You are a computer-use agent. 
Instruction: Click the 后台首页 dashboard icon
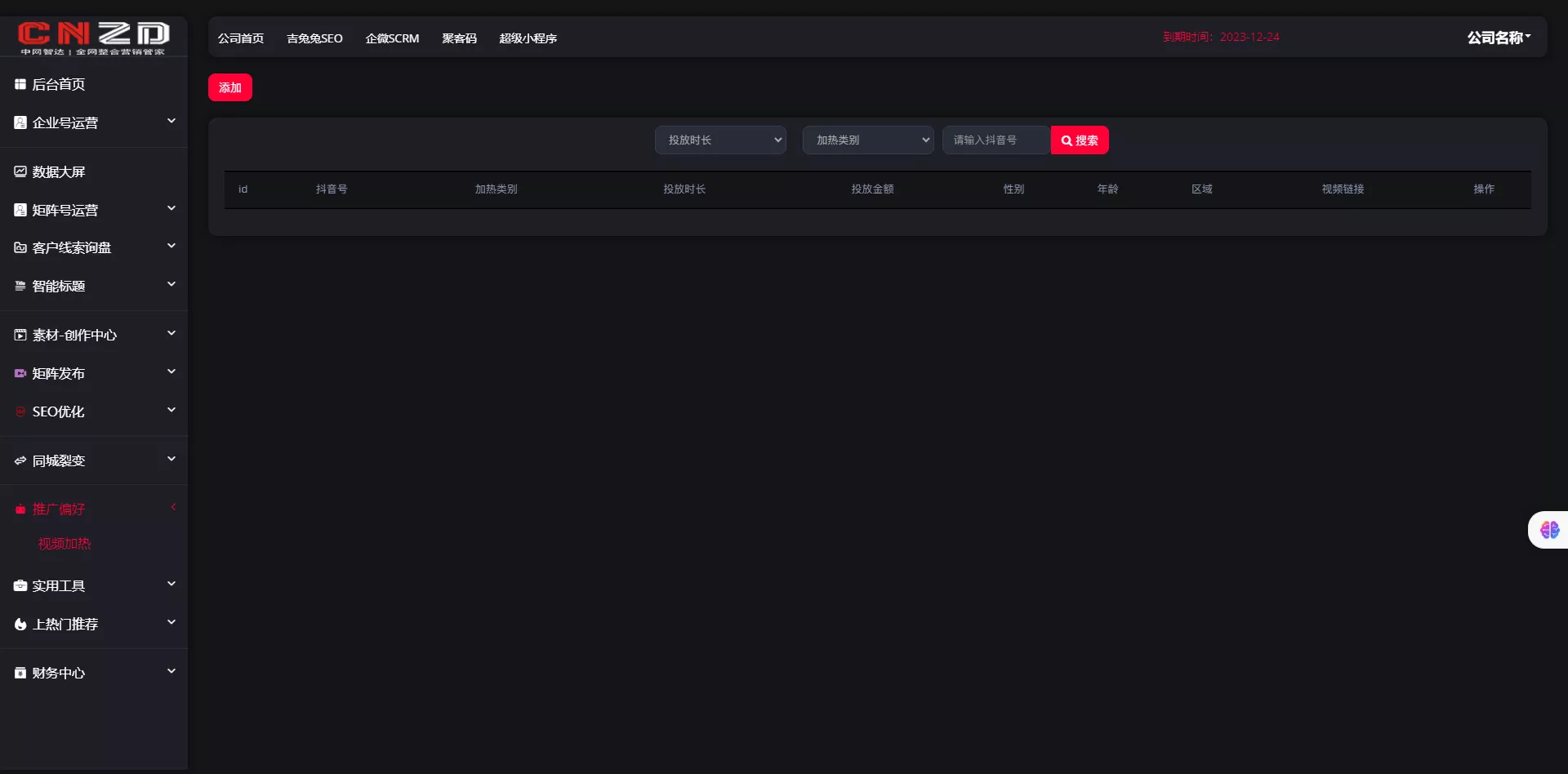(20, 84)
